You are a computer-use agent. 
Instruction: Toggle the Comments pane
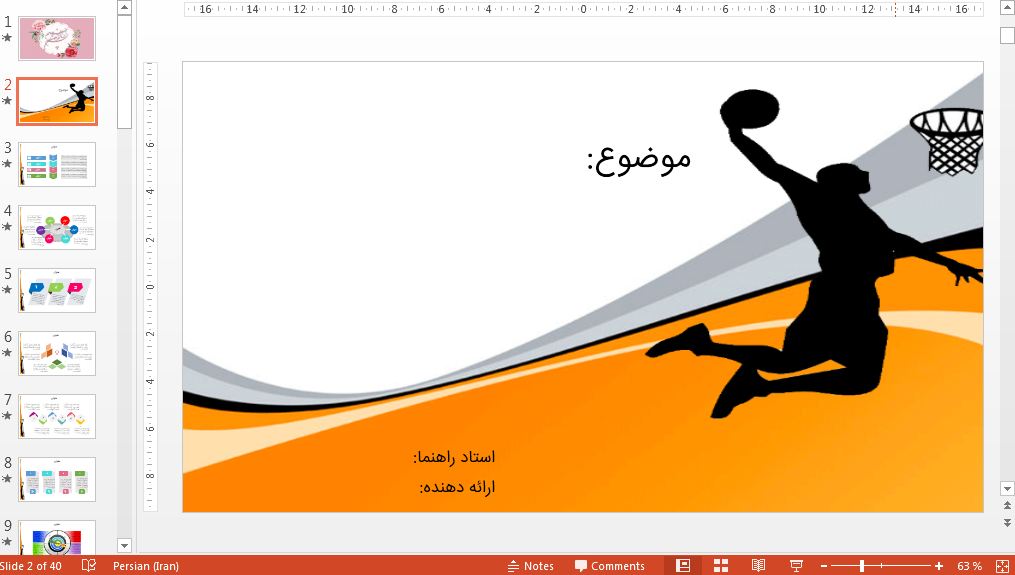[610, 566]
